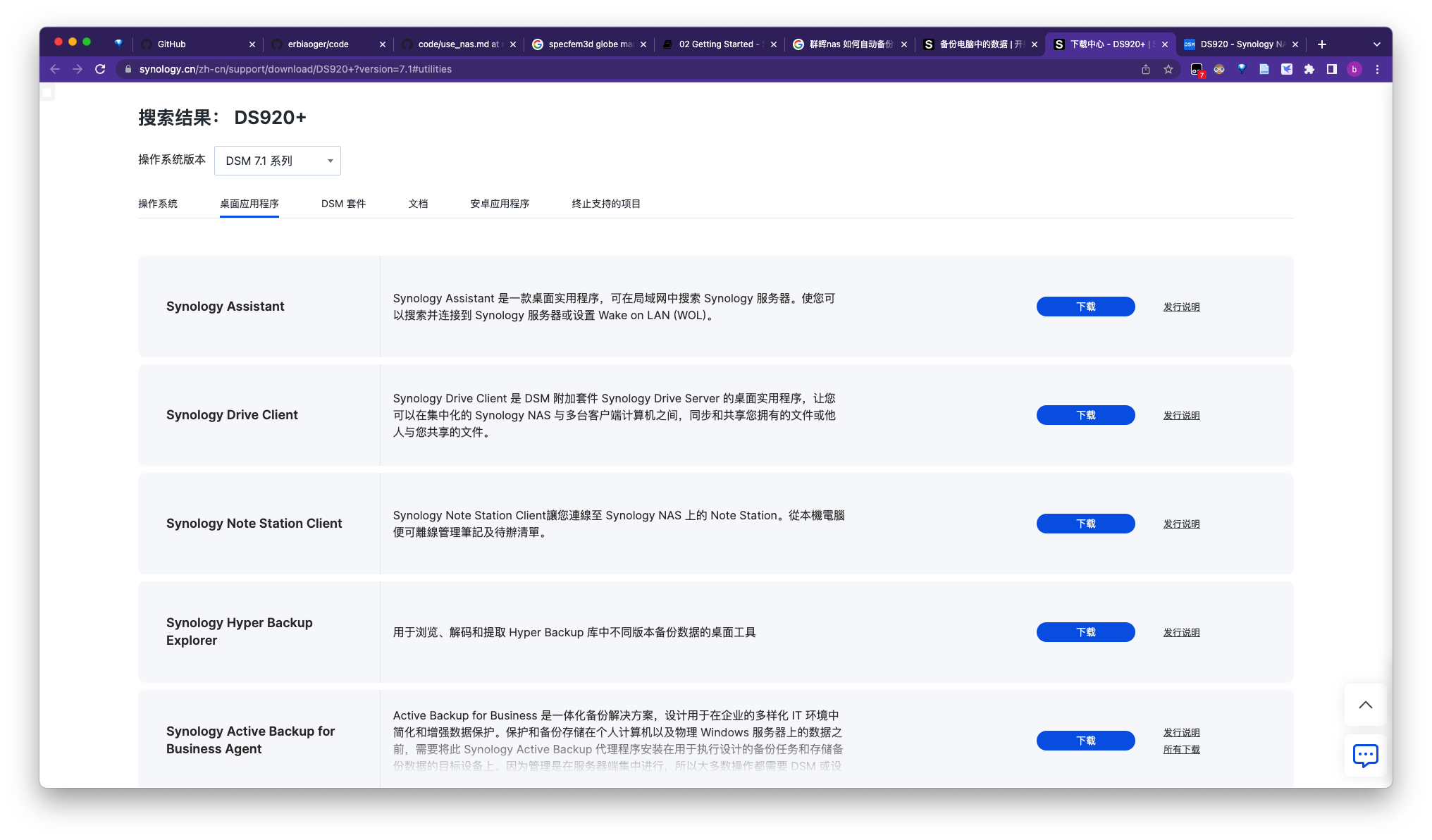
Task: Open the Chrome three-dot menu
Action: tap(1377, 69)
